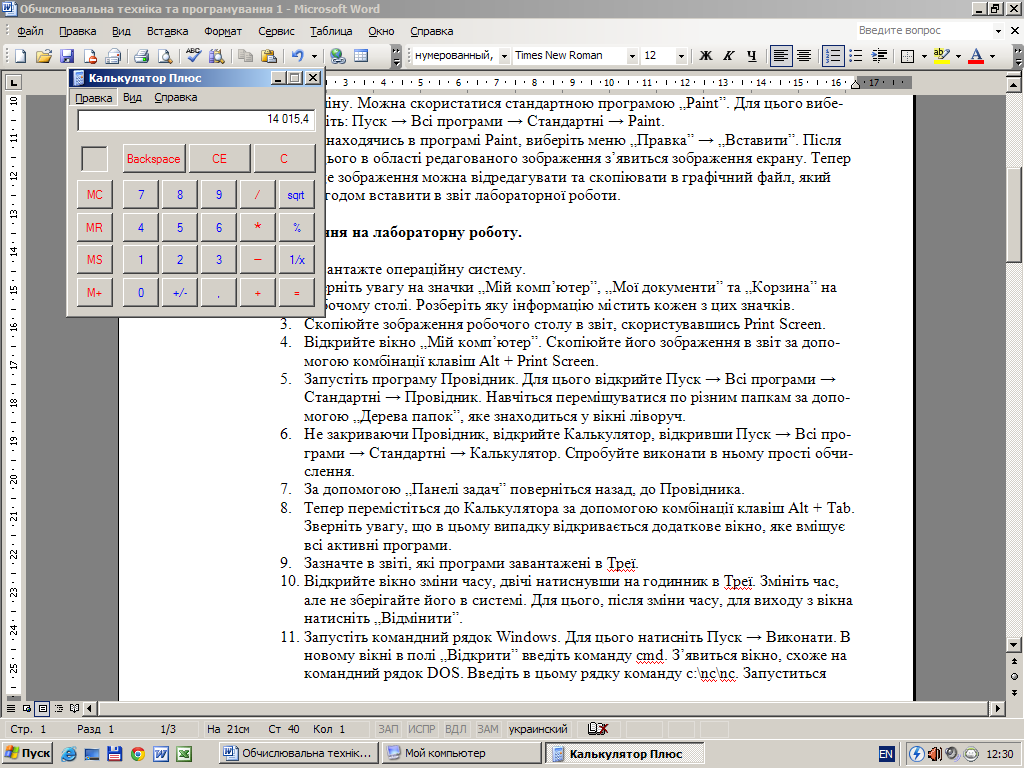Undo the last action in Word
Image resolution: width=1024 pixels, height=768 pixels.
point(298,56)
